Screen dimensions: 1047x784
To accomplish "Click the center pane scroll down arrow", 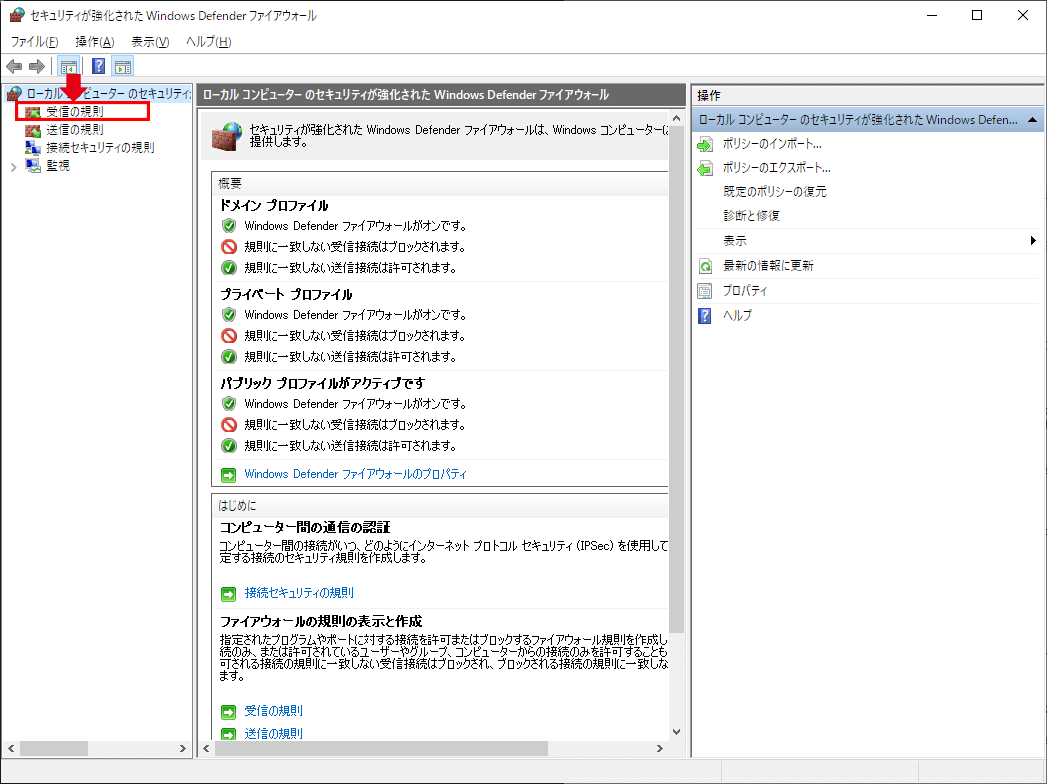I will (676, 732).
